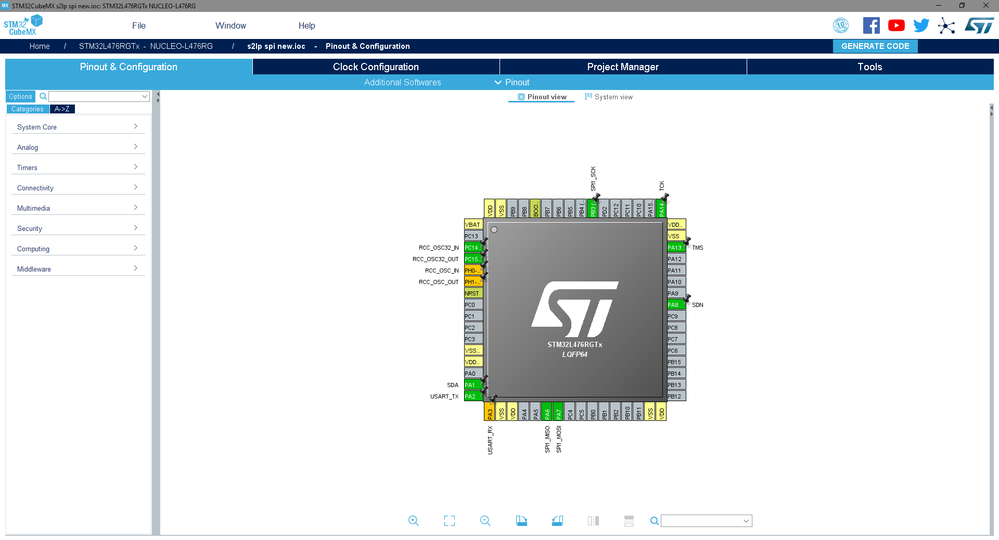Switch to Categories view
This screenshot has width=999, height=540.
pos(27,109)
